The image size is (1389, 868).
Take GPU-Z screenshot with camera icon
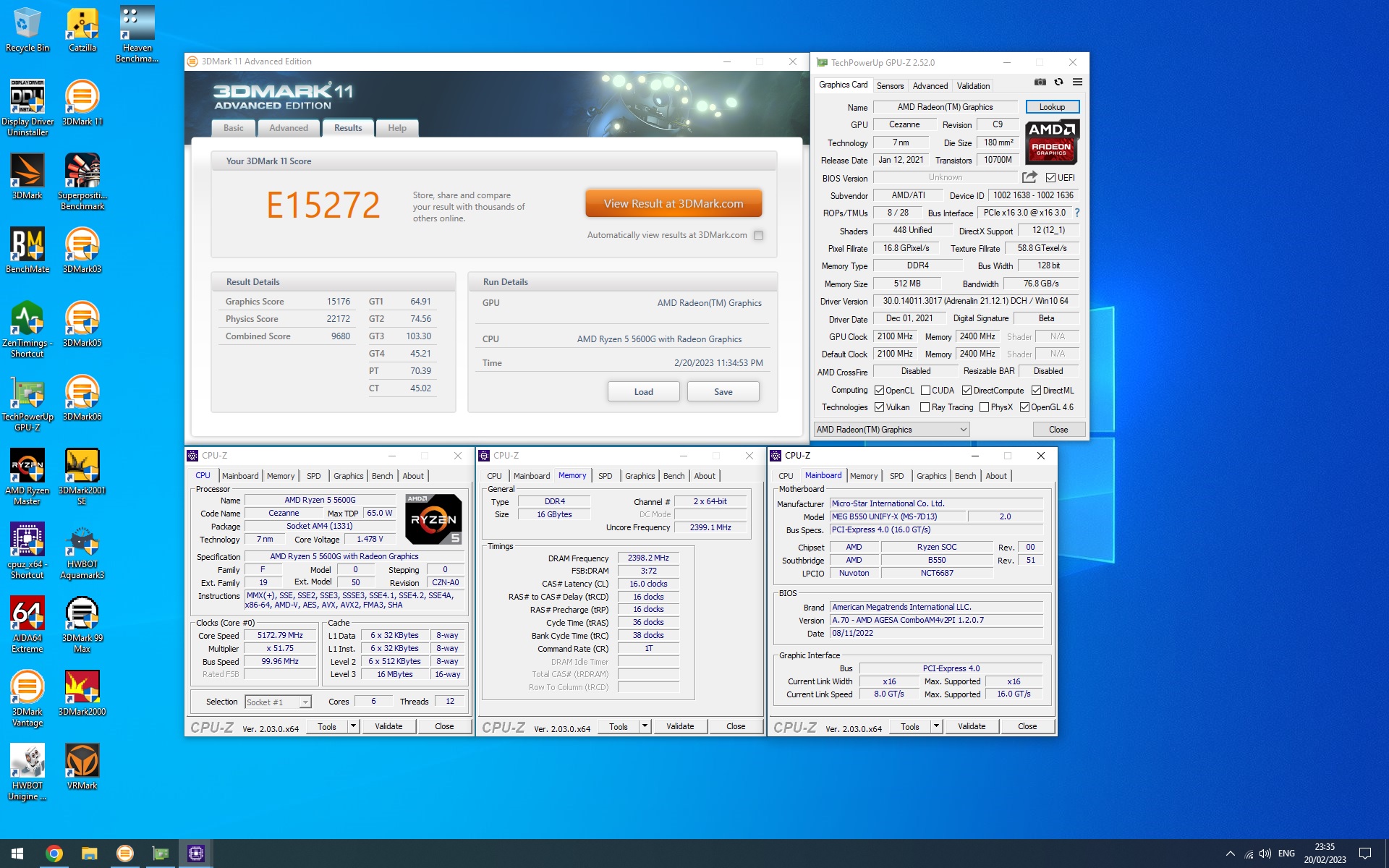(1040, 82)
